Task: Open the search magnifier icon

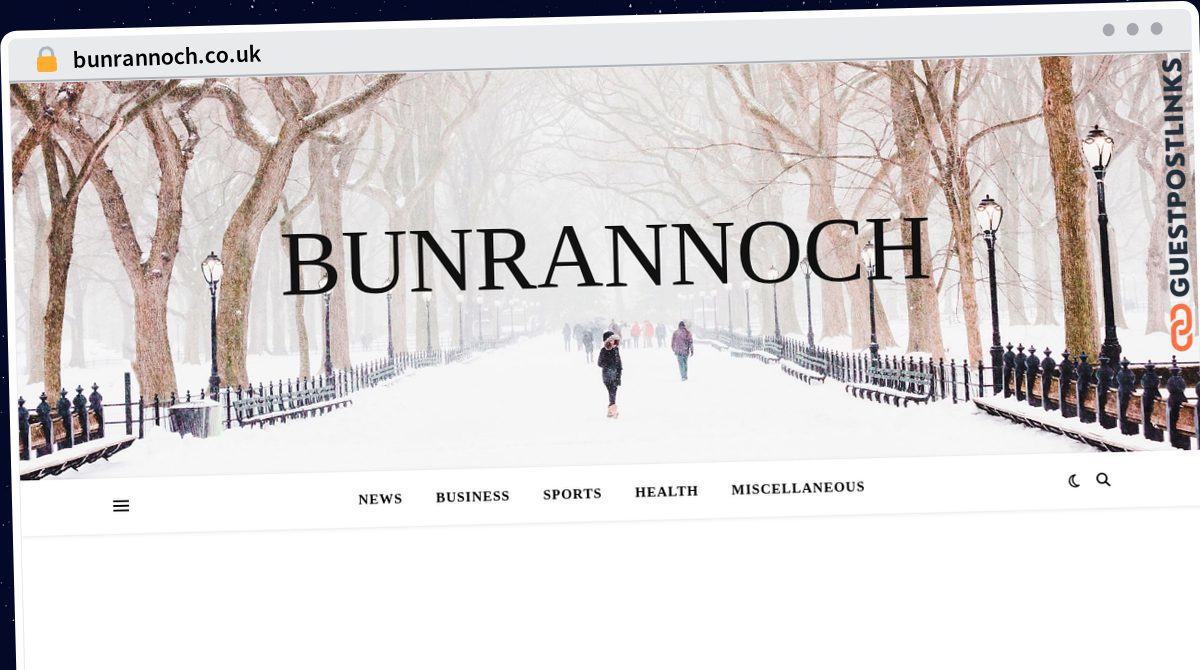Action: coord(1103,480)
